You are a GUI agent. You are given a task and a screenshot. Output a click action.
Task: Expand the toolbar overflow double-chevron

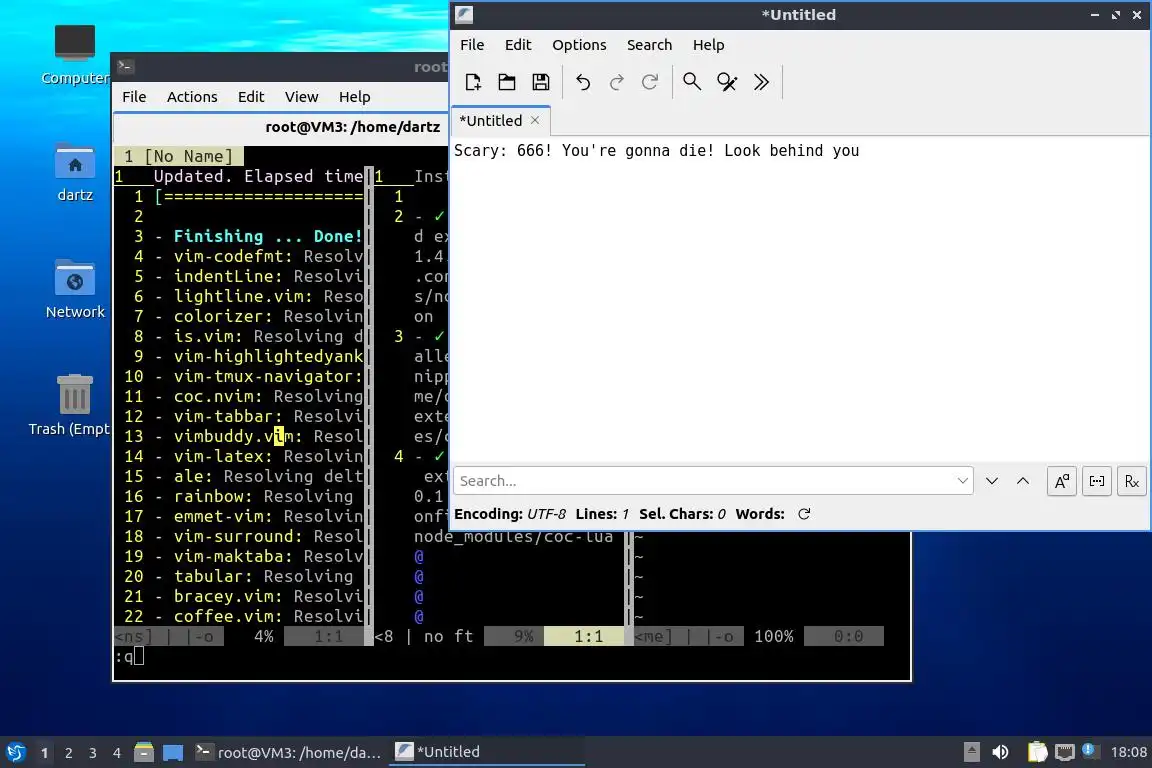coord(761,82)
